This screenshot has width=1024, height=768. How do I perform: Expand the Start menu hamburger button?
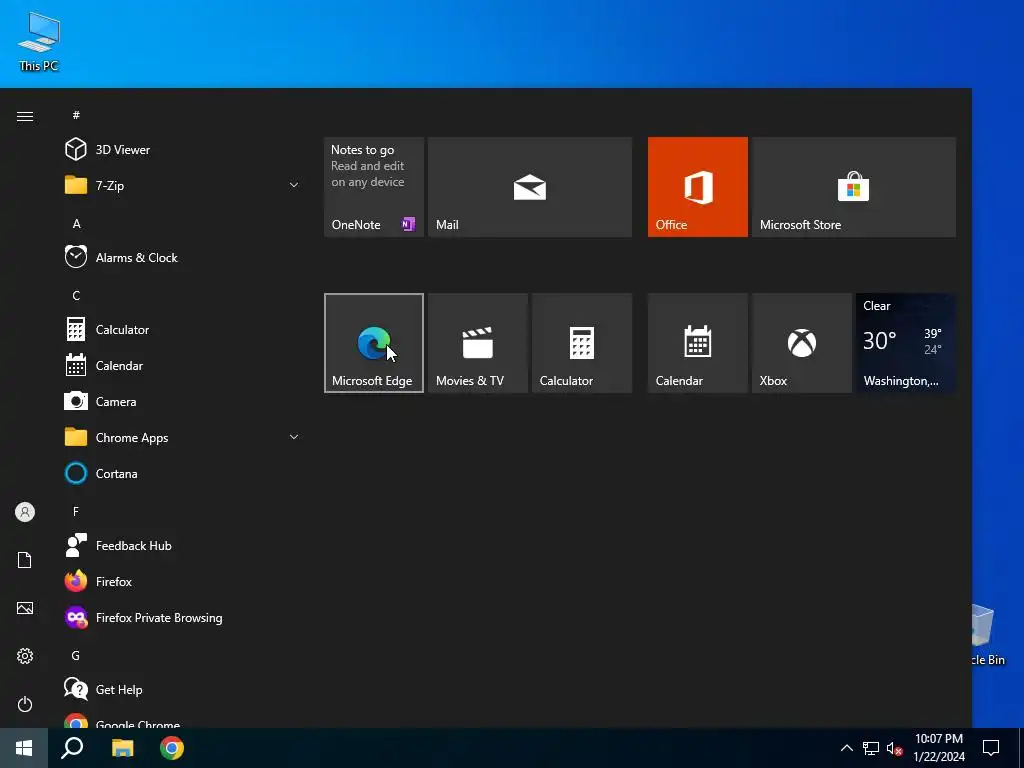(x=25, y=116)
